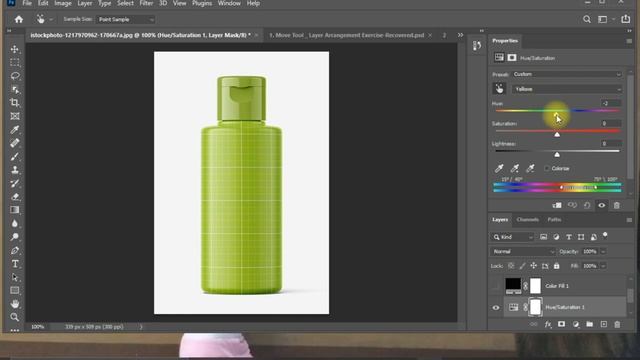Select the Move tool
This screenshot has height=360, width=640.
coord(15,49)
